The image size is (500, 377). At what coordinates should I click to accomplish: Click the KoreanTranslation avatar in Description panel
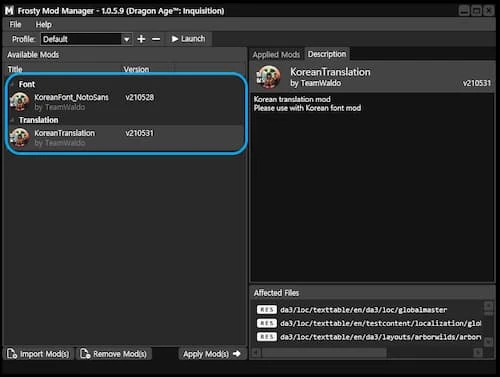point(269,77)
